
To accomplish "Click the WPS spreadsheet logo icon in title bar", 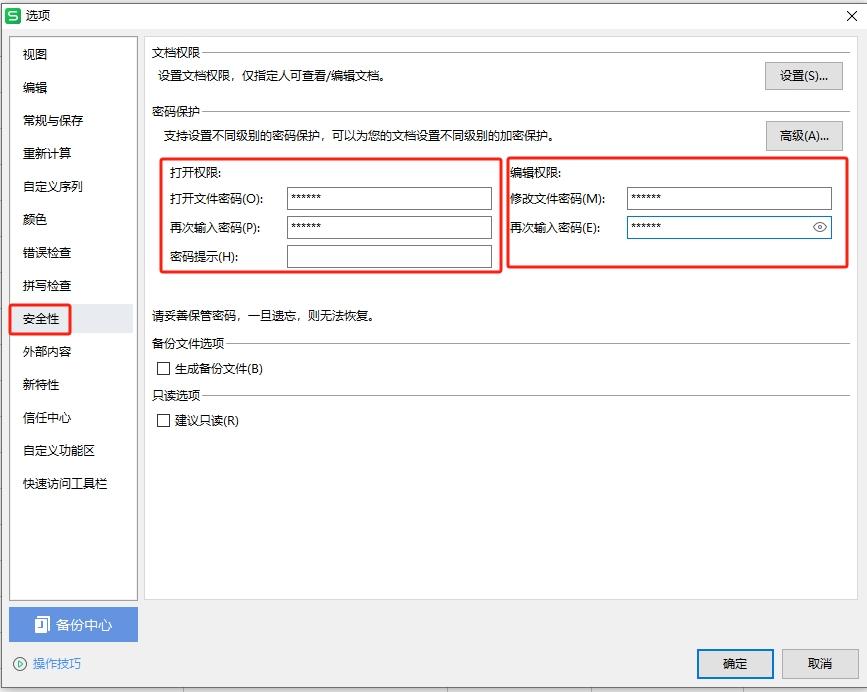I will [x=12, y=15].
